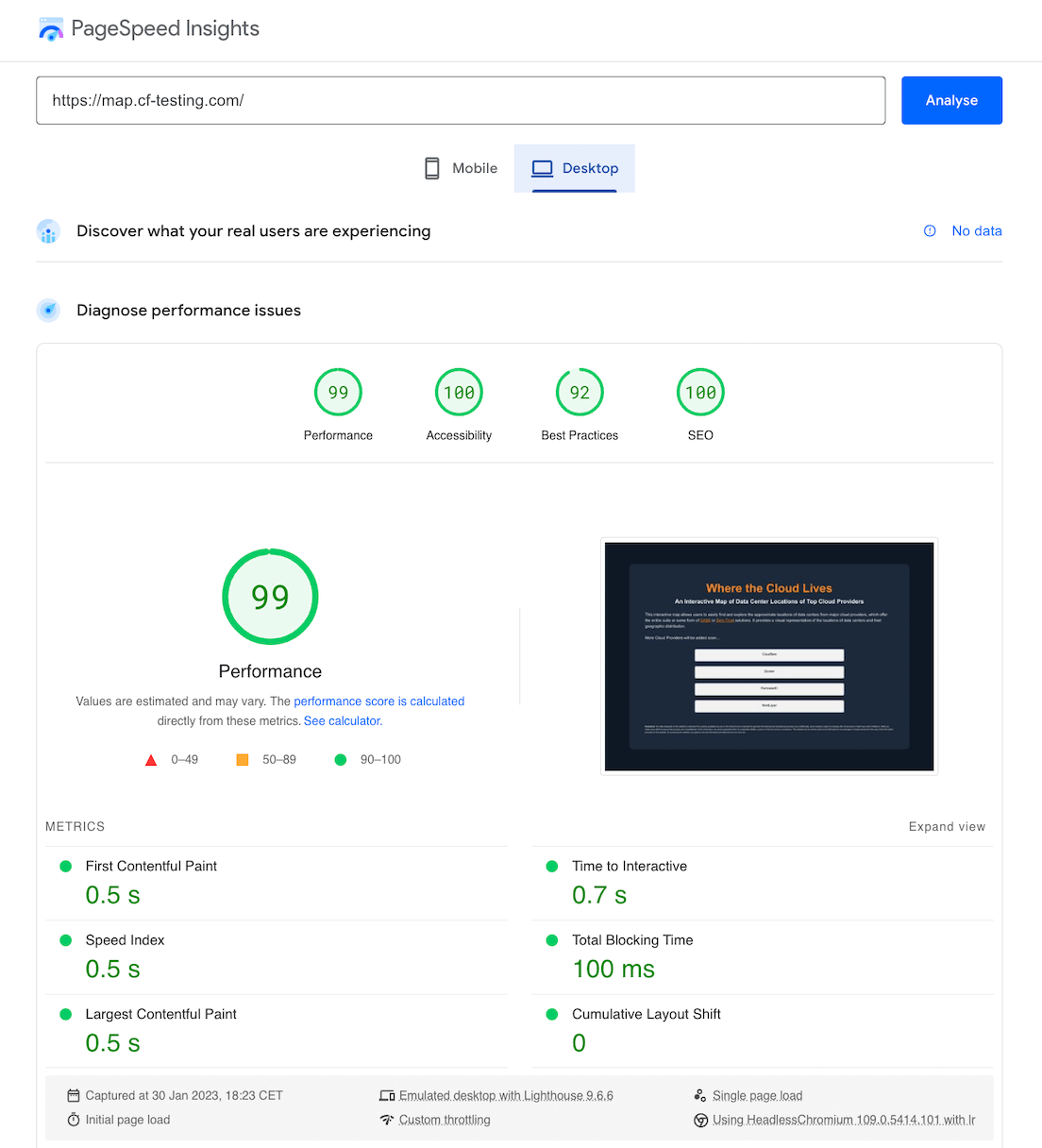The width and height of the screenshot is (1042, 1148).
Task: Click the desktop laptop icon
Action: pos(542,168)
